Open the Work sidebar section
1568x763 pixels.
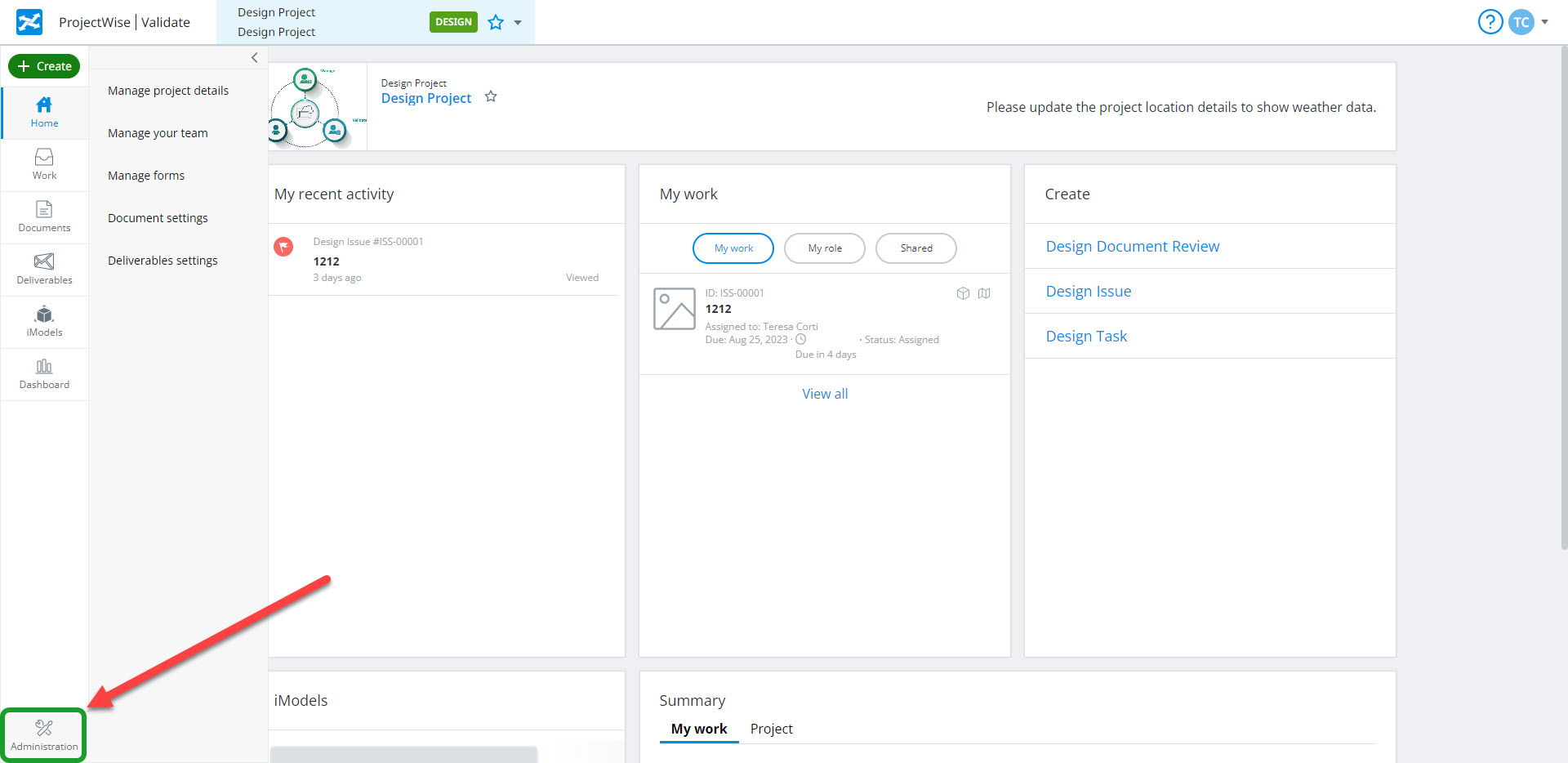tap(45, 165)
